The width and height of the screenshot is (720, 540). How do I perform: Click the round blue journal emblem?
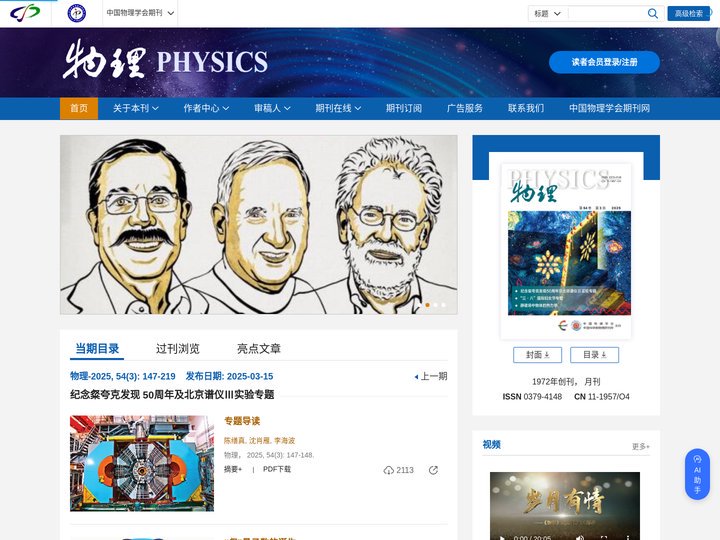tap(77, 13)
